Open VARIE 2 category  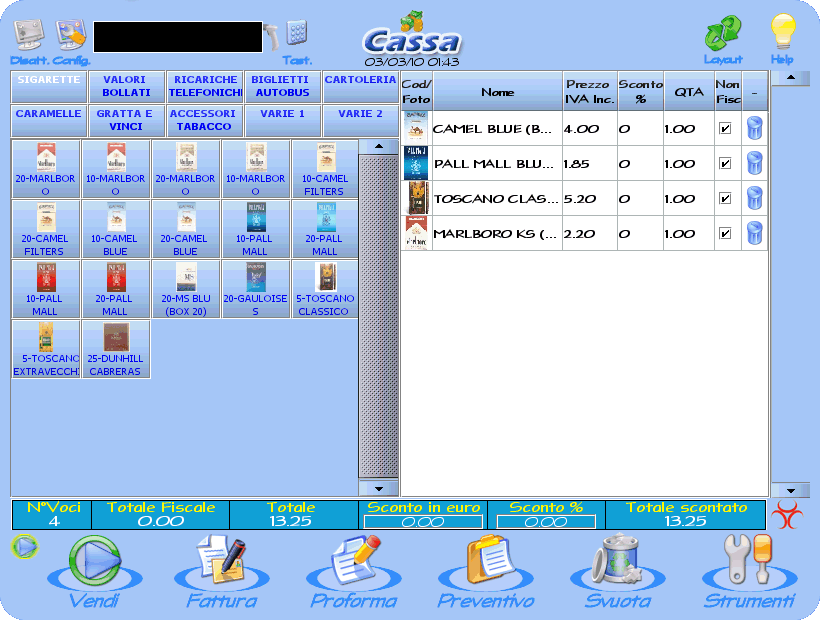360,120
